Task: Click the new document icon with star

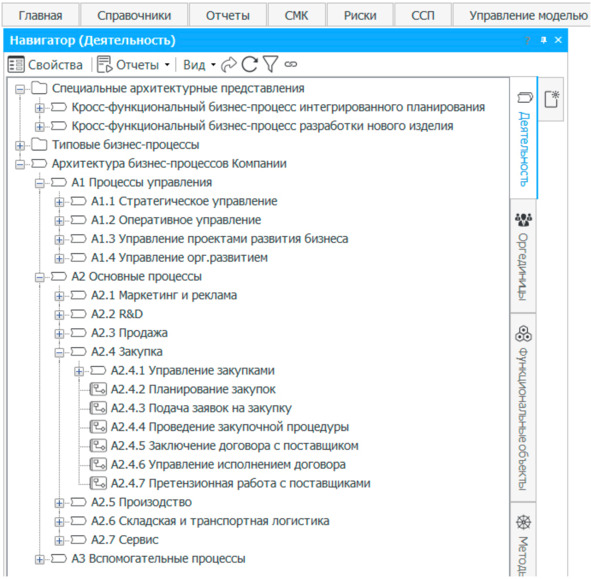Action: tap(551, 99)
